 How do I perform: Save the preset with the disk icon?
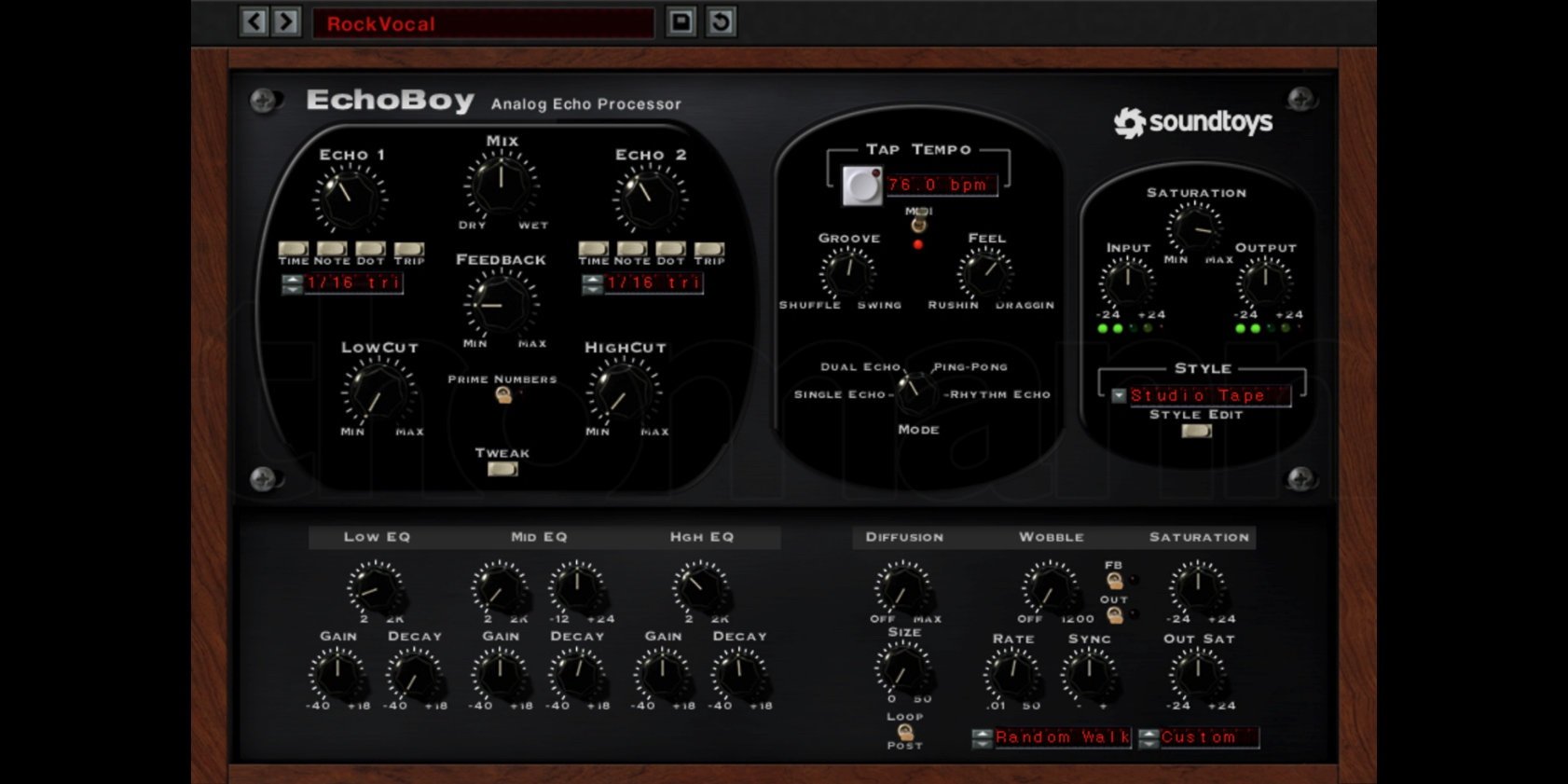point(681,21)
